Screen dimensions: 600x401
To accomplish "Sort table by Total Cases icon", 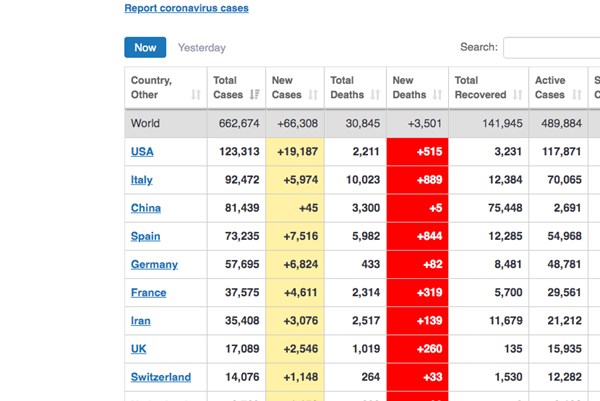I will tap(254, 95).
